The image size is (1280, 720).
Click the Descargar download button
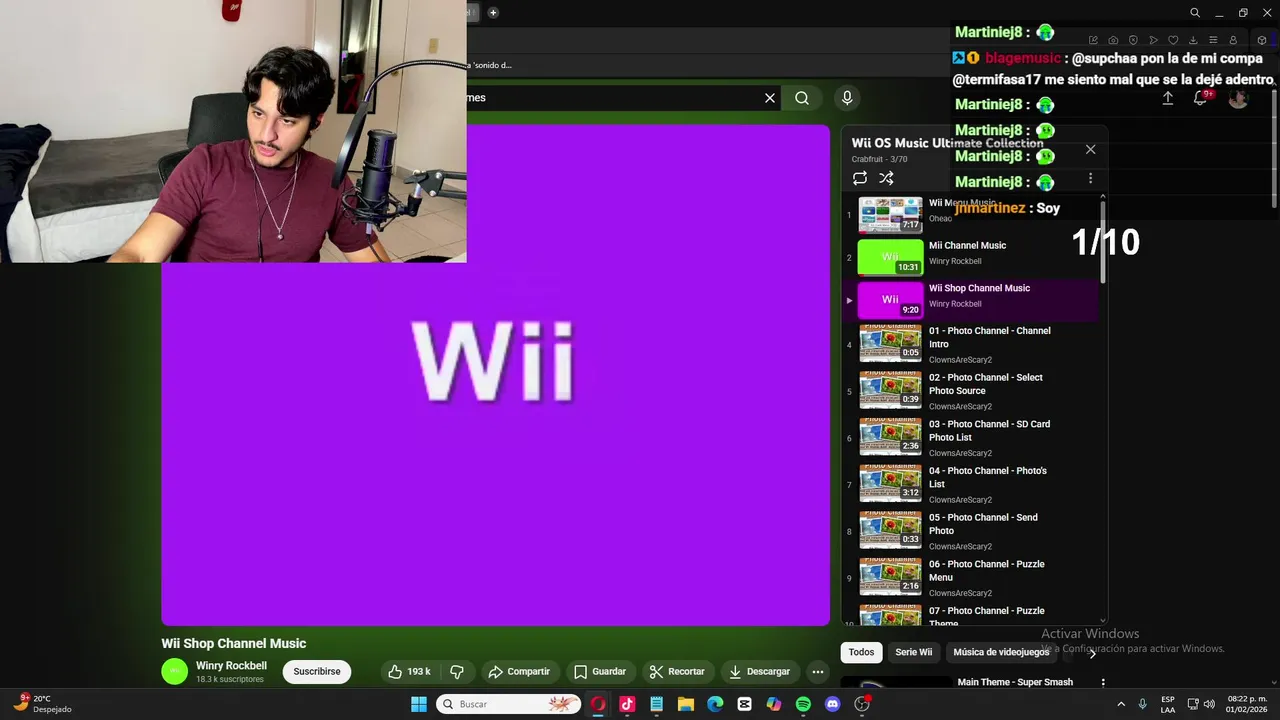pos(760,672)
